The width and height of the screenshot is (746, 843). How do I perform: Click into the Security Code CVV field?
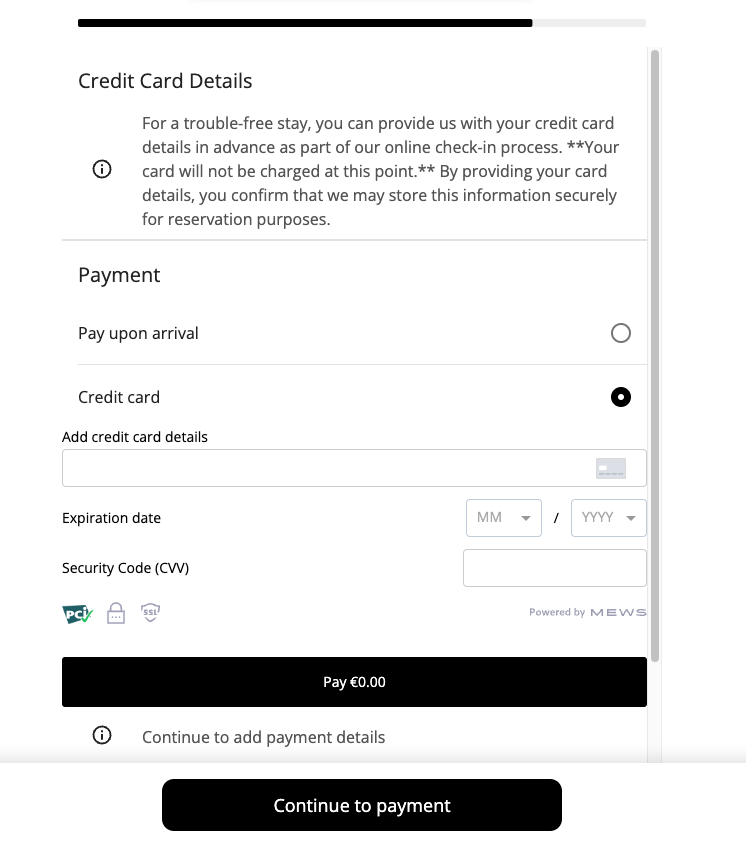point(554,568)
